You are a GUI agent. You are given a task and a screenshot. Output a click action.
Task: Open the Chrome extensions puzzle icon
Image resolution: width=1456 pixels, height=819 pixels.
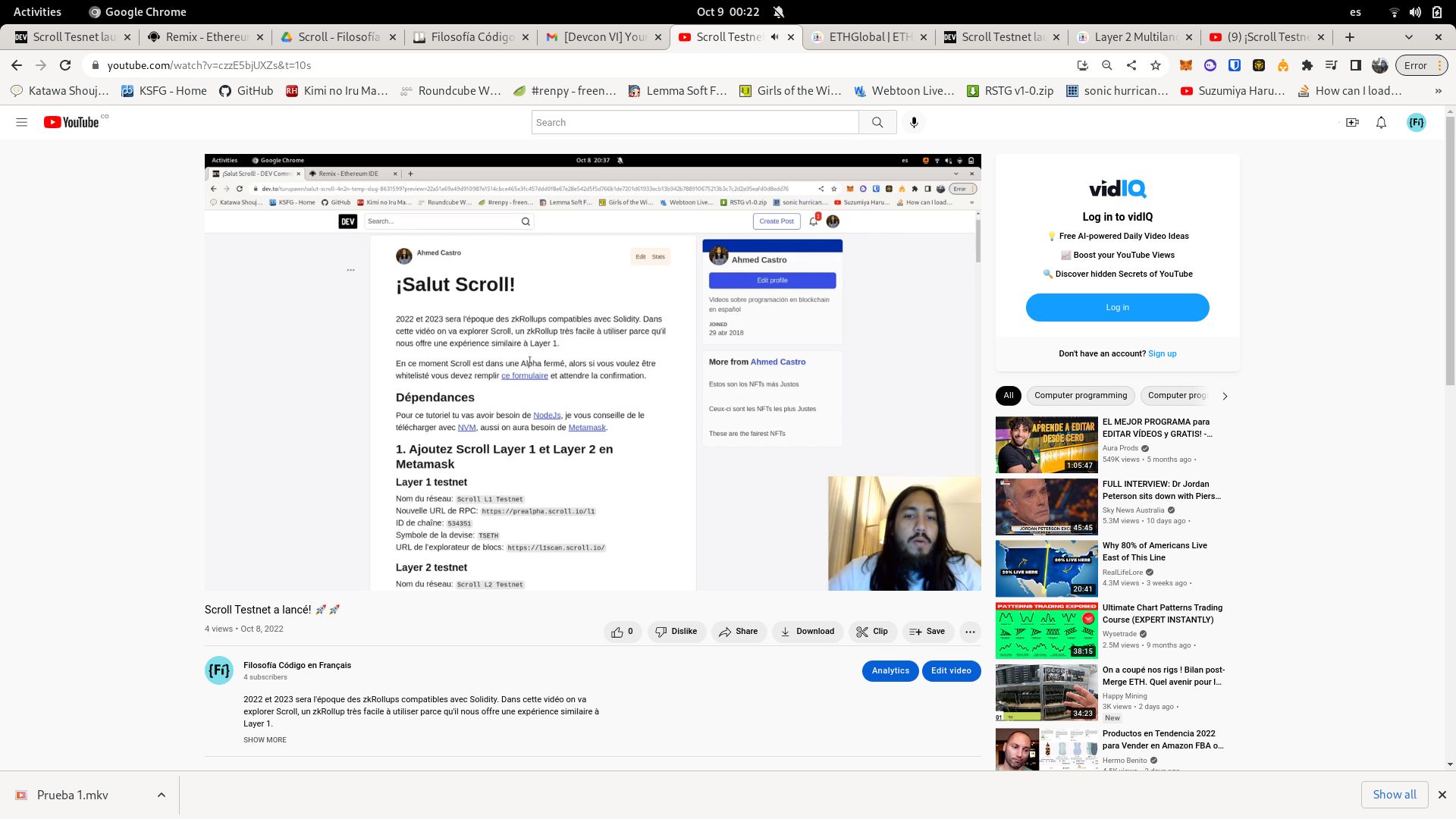pyautogui.click(x=1307, y=65)
